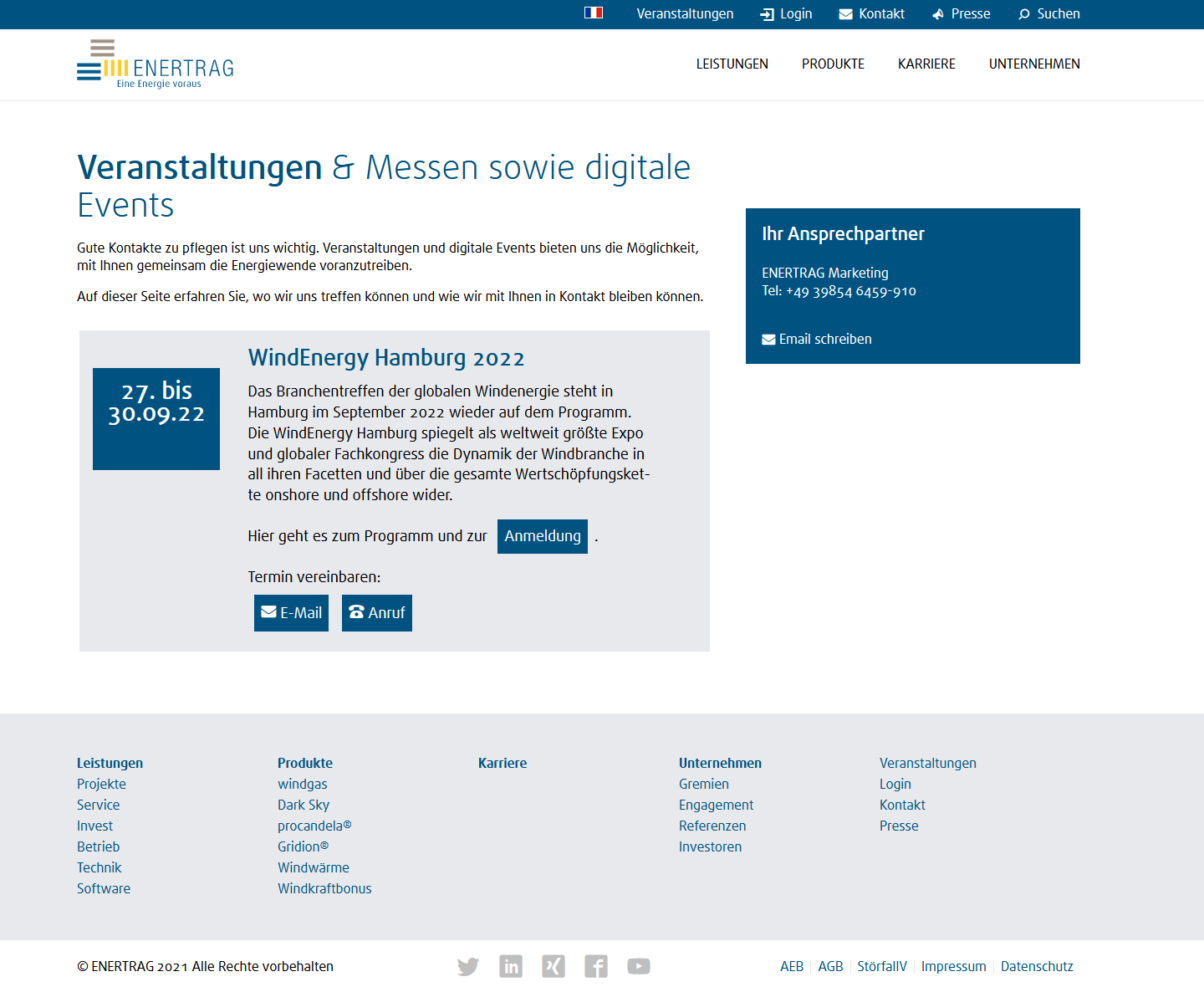Viewport: 1204px width, 987px height.
Task: Open Technik footer link
Action: [99, 867]
